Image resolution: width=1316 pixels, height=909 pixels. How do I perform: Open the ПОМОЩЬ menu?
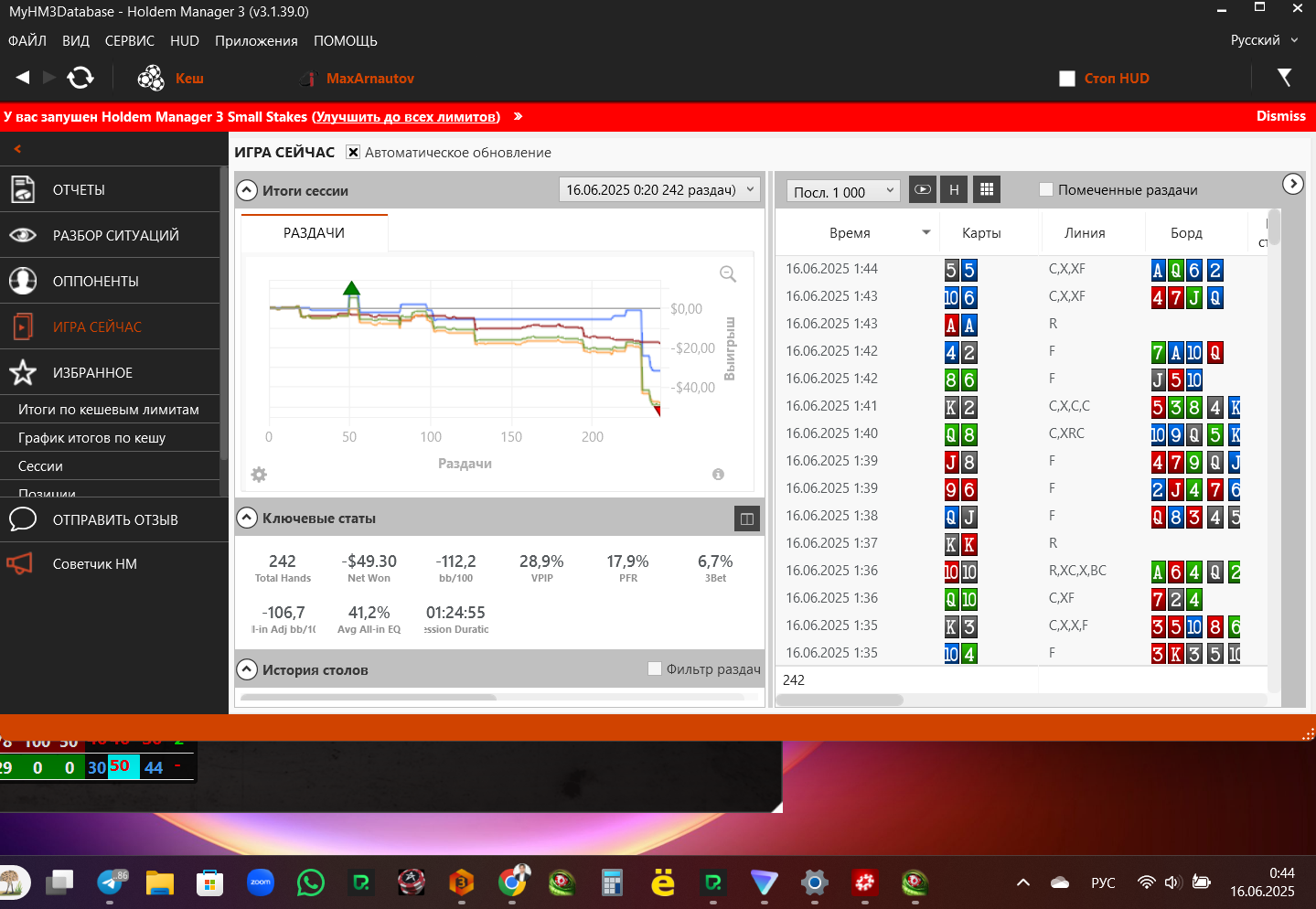coord(346,41)
